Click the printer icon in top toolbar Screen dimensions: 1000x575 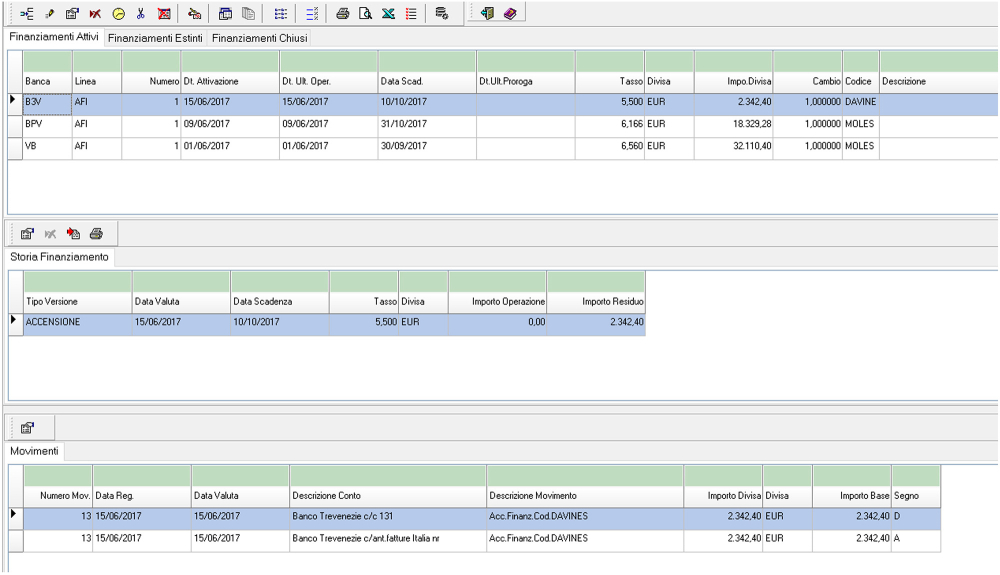(342, 14)
